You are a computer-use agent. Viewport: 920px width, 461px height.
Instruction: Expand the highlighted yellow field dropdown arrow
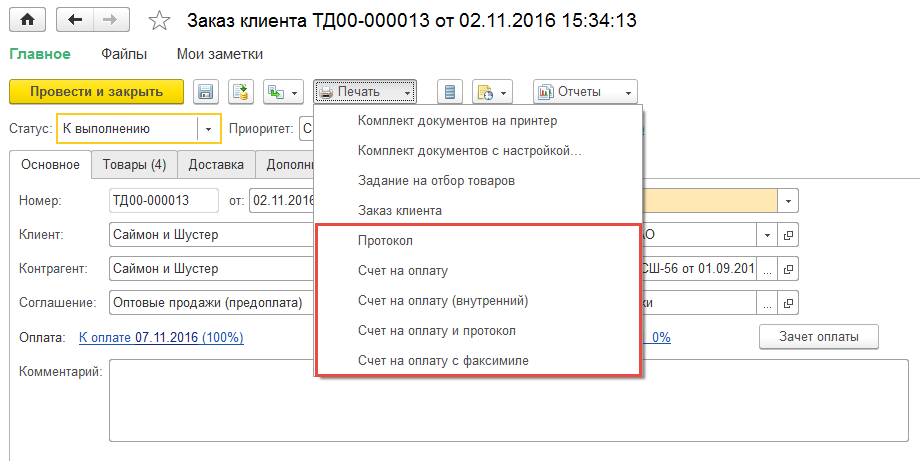[x=789, y=200]
